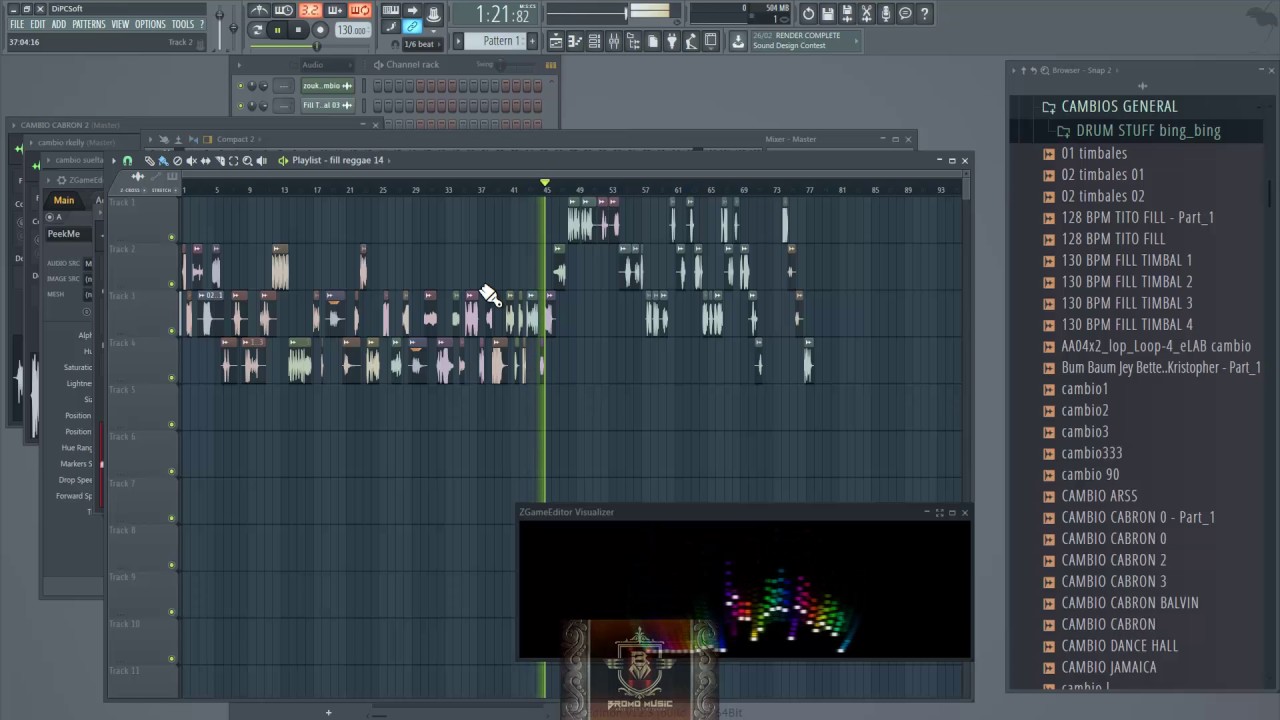Open the audio editor scissors icon
This screenshot has height=720, width=1280.
866,13
